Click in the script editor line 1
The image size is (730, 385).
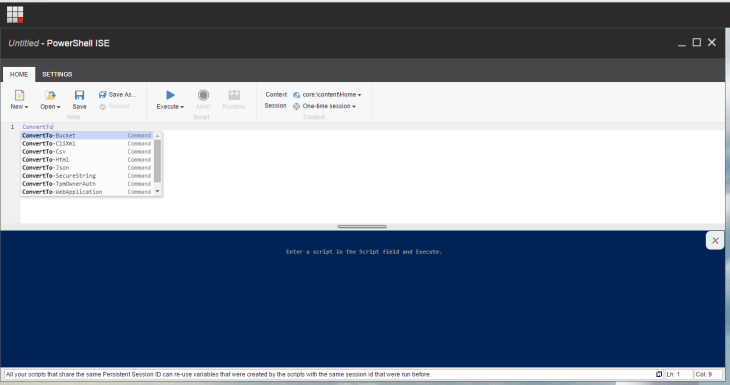pos(372,127)
